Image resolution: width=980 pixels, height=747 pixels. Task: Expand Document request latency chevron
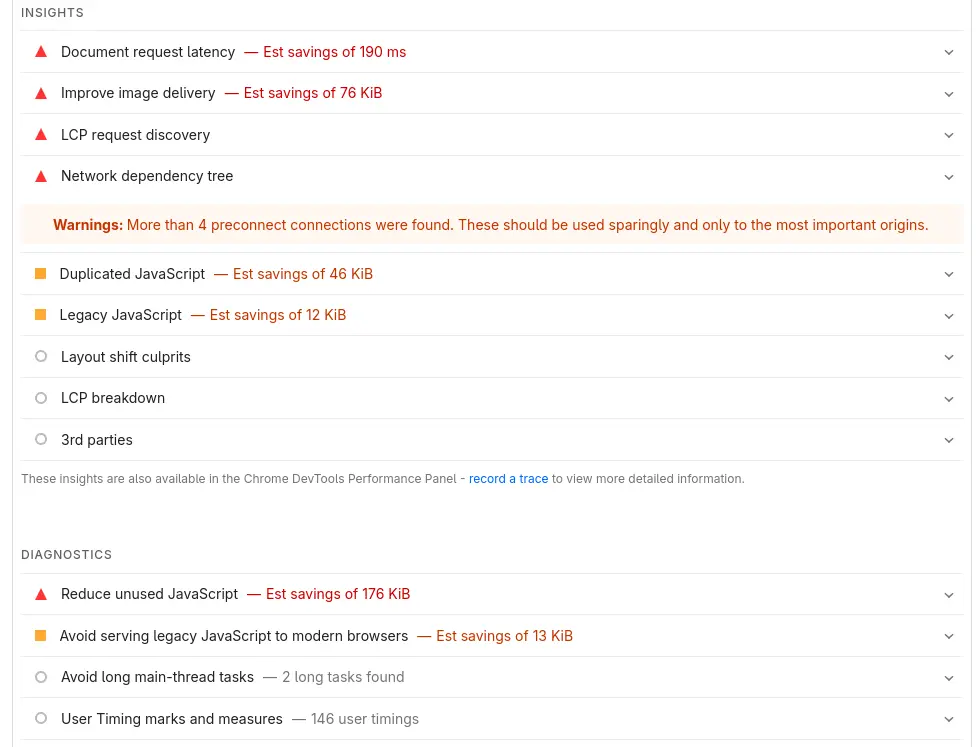pos(949,52)
